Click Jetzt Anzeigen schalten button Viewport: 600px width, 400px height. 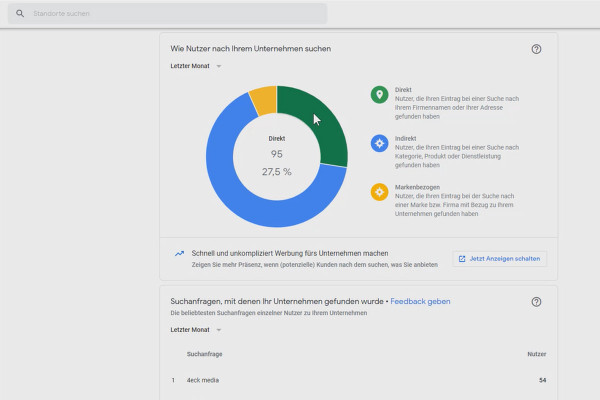499,259
